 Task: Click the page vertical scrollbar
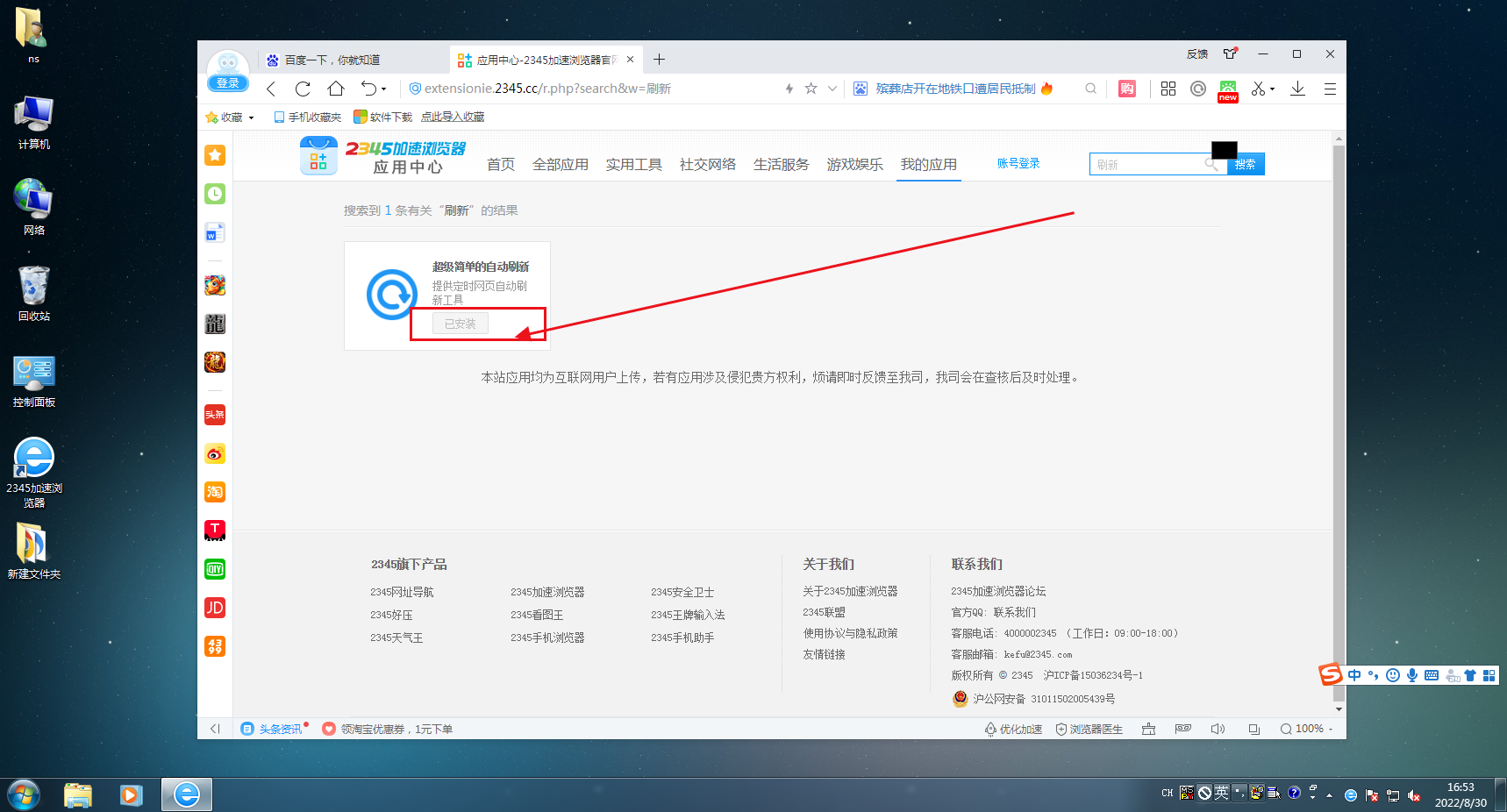click(1339, 424)
